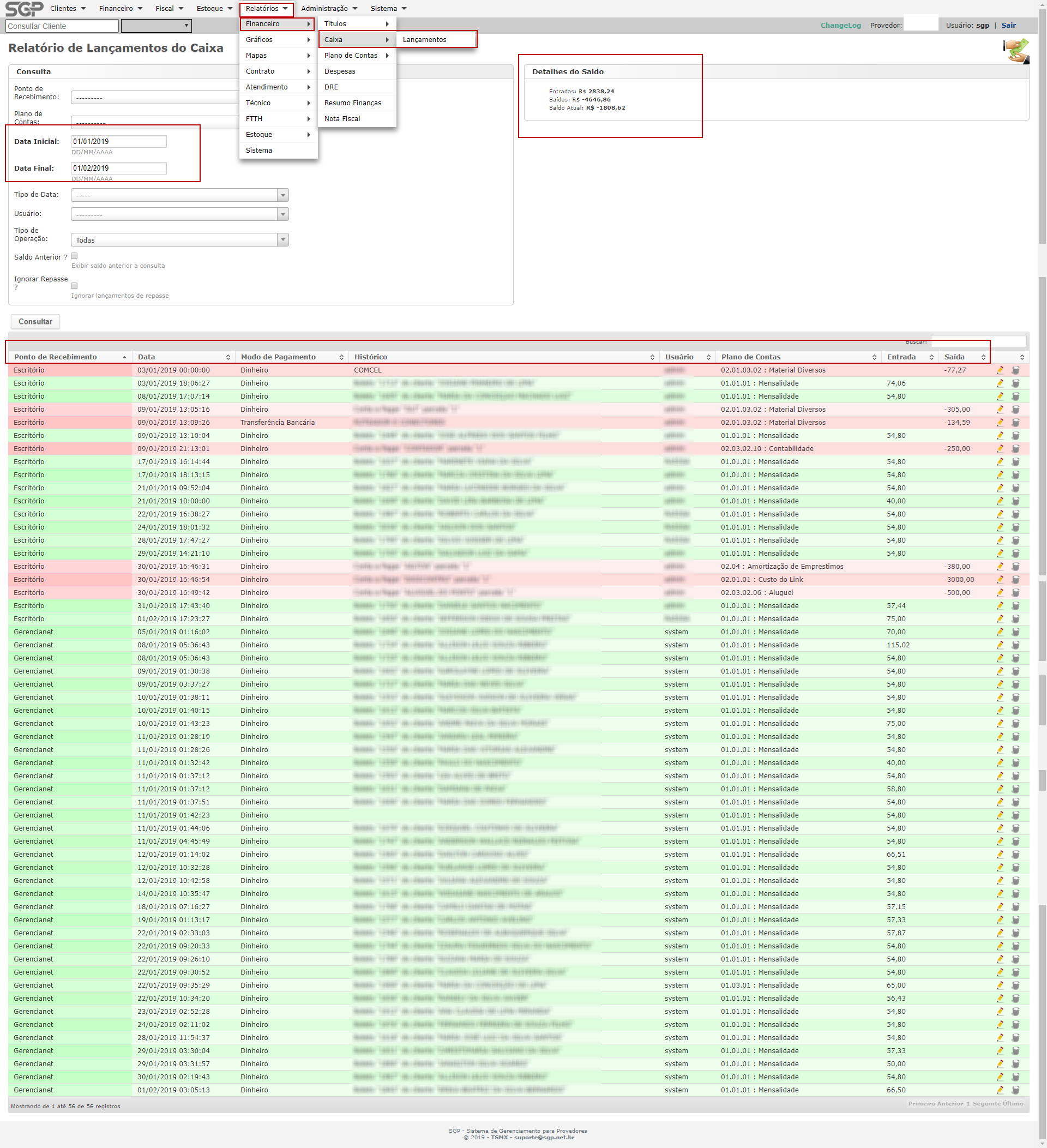Viewport: 1047px width, 1148px height.
Task: Click pencil icon for -250,00 Contabilidade row
Action: (1000, 449)
